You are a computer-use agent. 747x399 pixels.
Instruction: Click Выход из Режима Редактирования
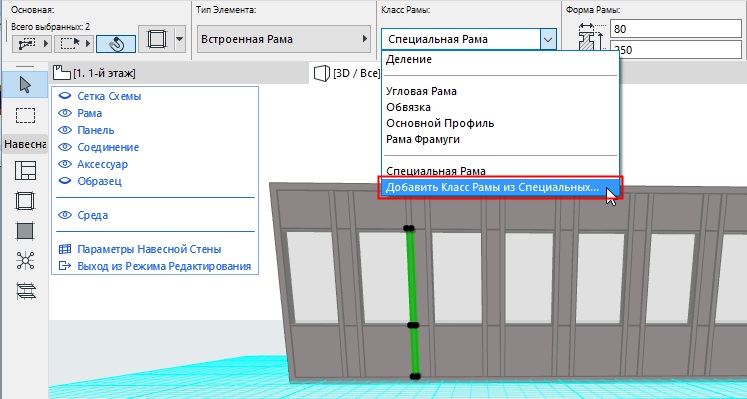coord(164,267)
